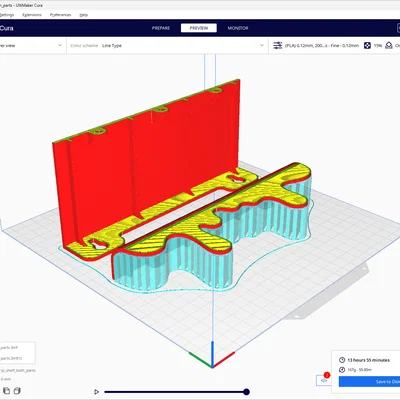Screen dimensions: 400x400
Task: Click the first cube icon in bottom-left corner
Action: tap(6, 391)
